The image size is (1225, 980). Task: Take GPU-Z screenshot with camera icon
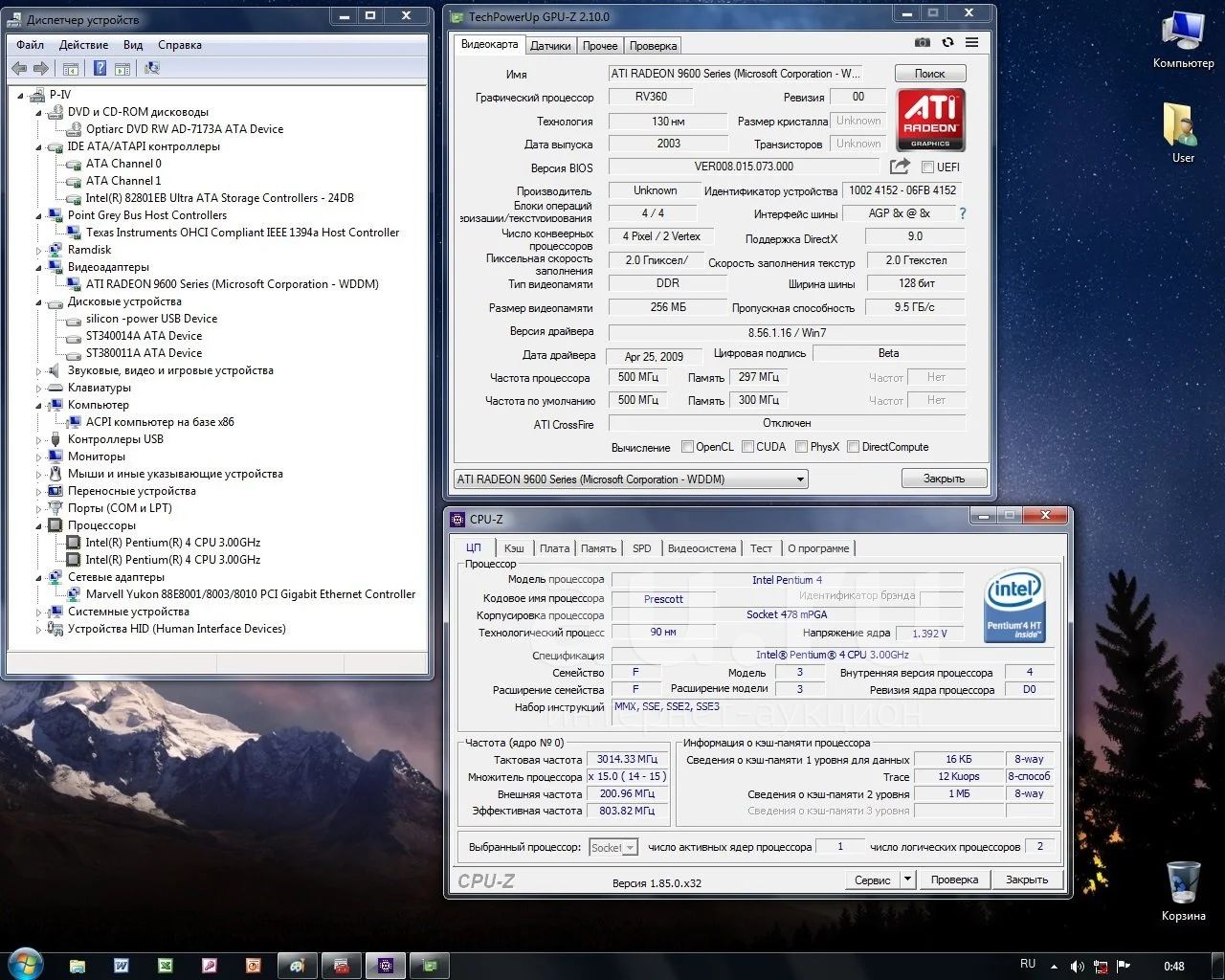[922, 42]
